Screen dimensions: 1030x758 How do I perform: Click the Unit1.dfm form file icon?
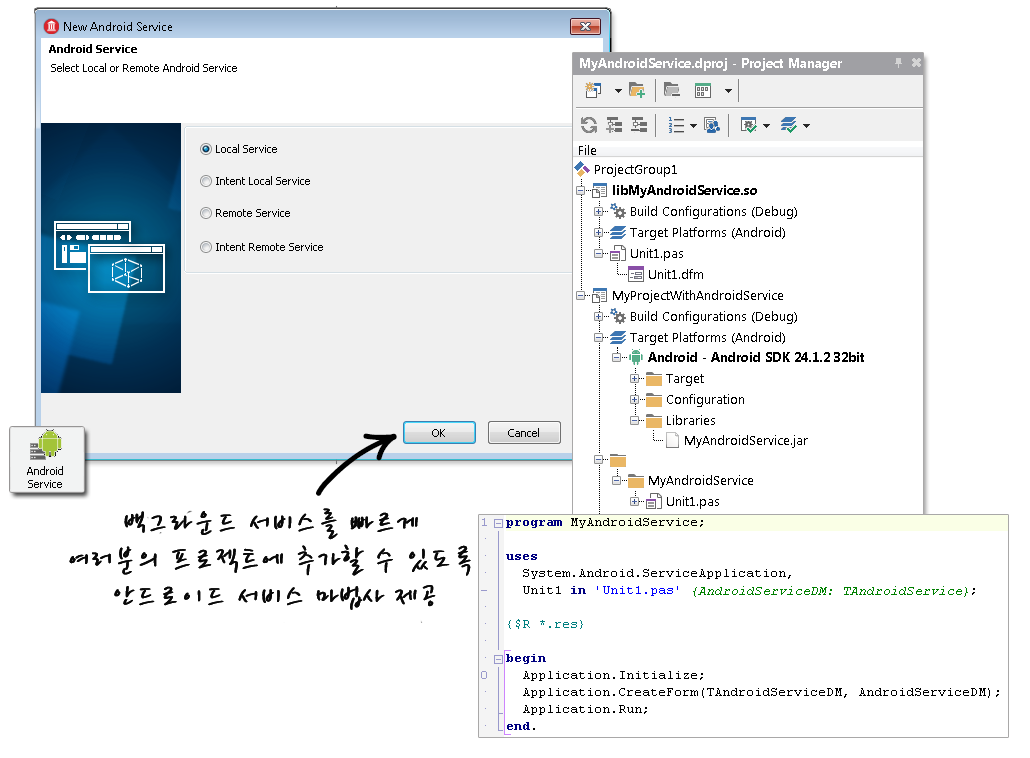[636, 274]
